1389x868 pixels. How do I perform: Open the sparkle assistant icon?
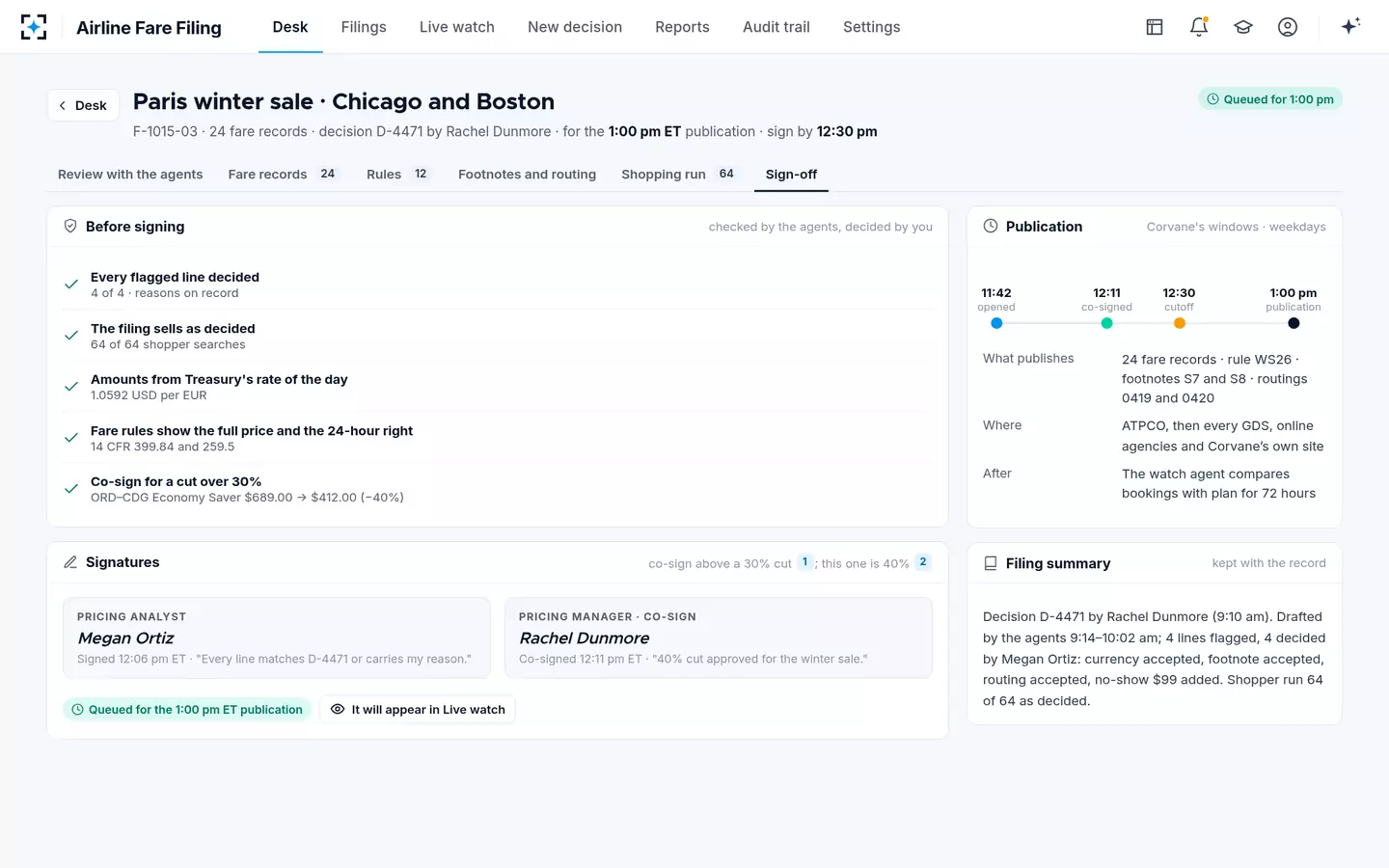click(x=1350, y=26)
